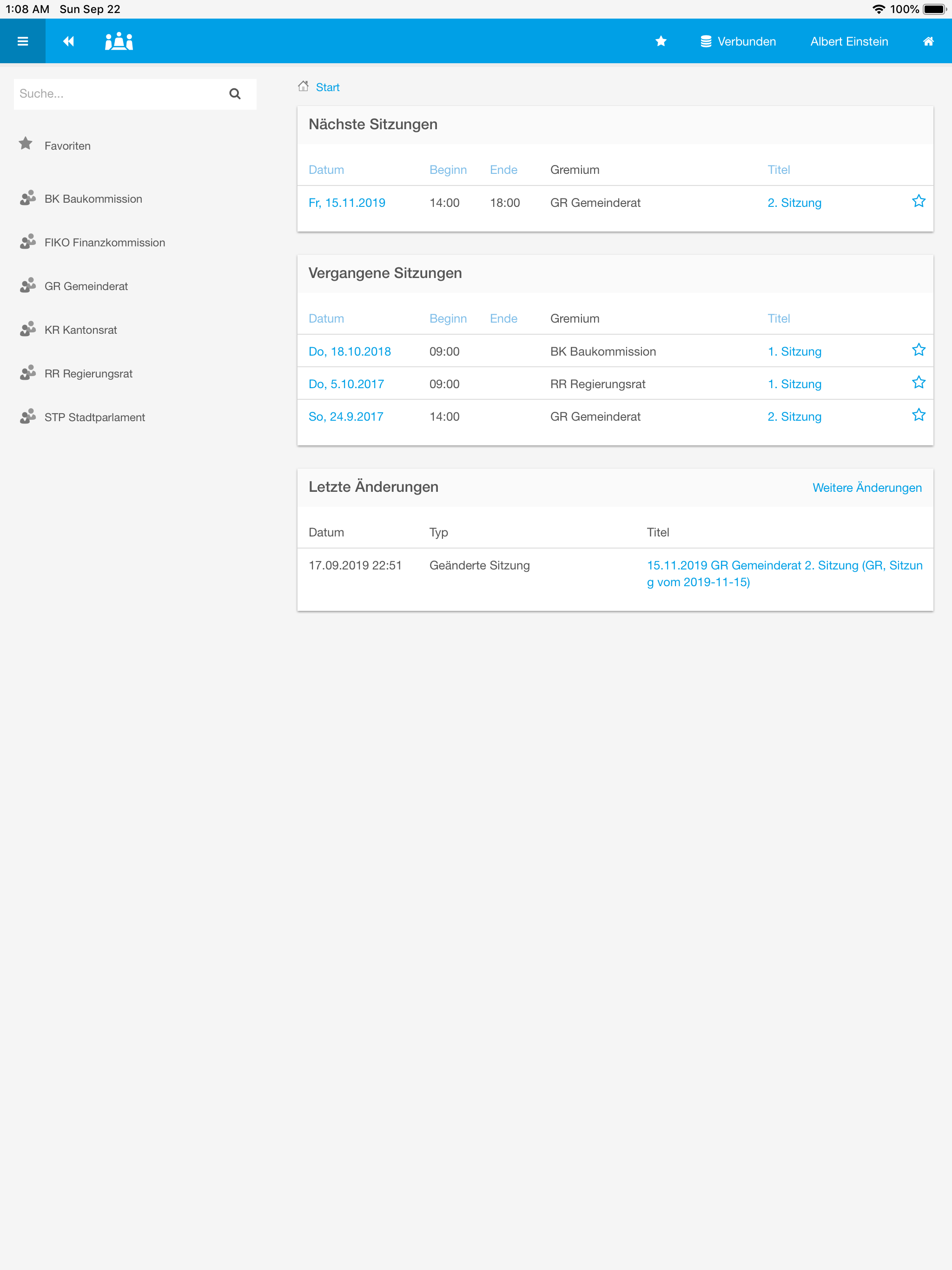
Task: Open 1. Sitzung of RR Regierungsrat
Action: 794,384
